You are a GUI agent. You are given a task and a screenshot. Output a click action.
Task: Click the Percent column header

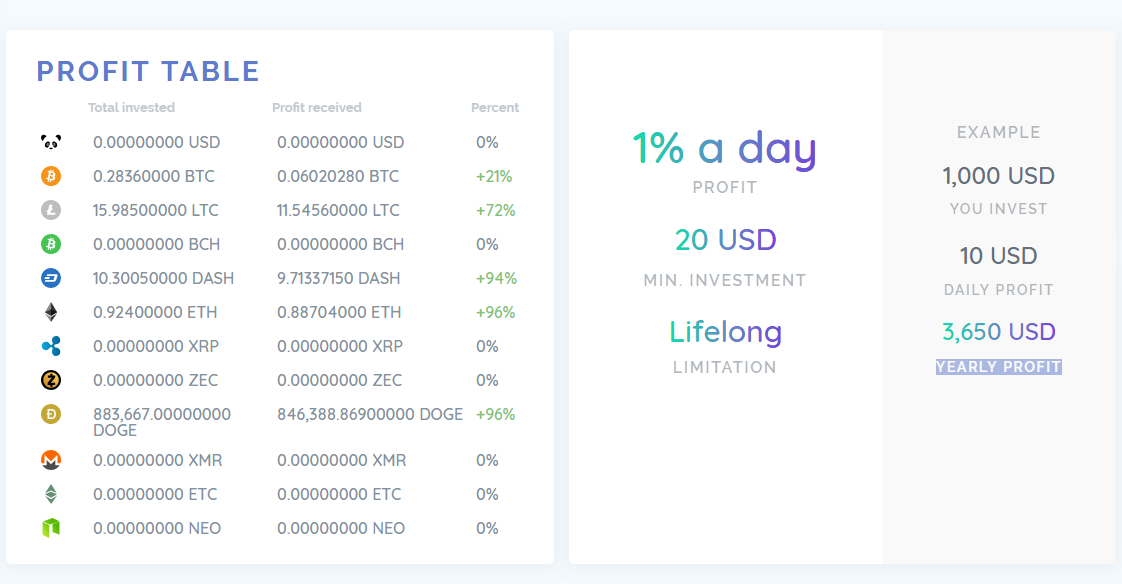495,108
